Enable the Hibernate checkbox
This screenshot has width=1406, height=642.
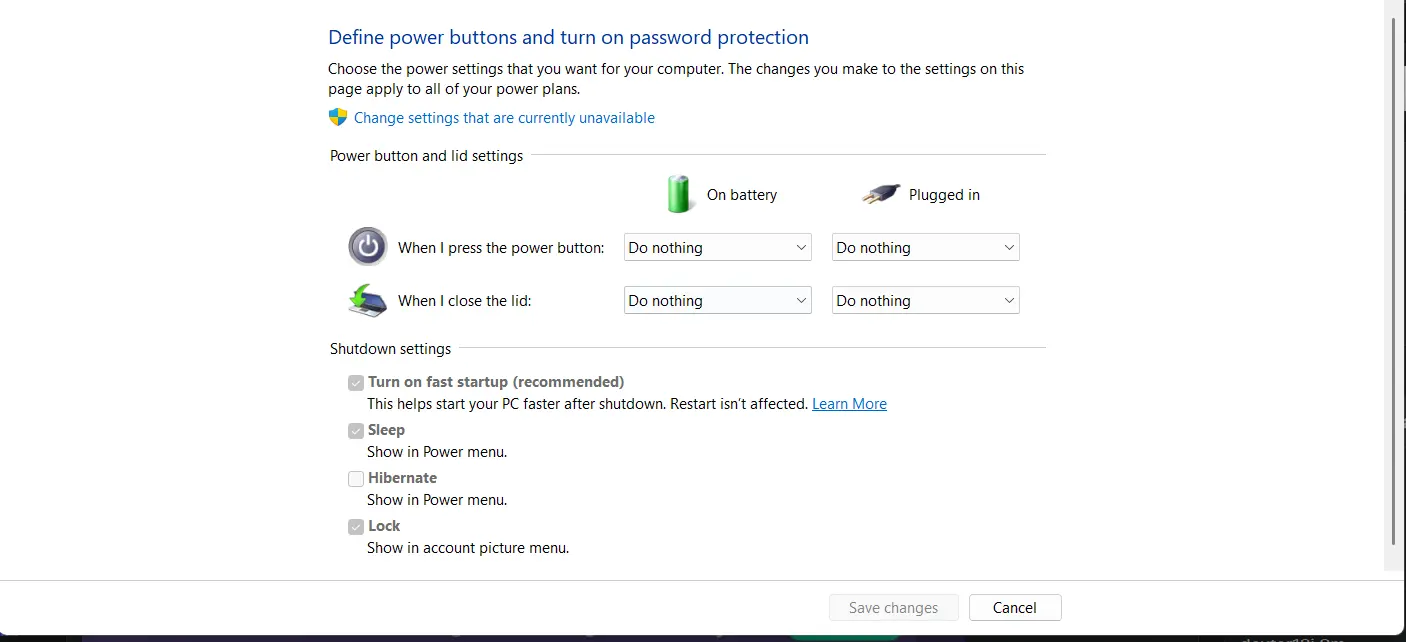click(356, 478)
